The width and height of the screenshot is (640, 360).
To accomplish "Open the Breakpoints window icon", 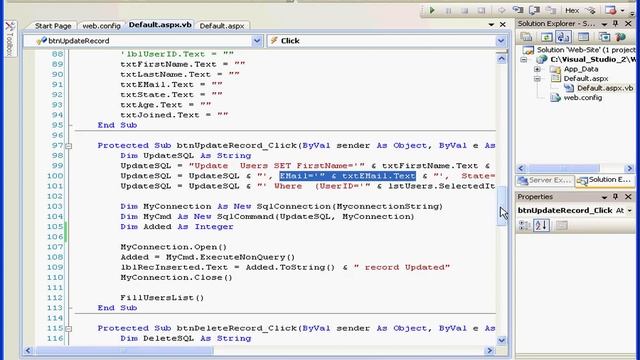I will (x=611, y=10).
